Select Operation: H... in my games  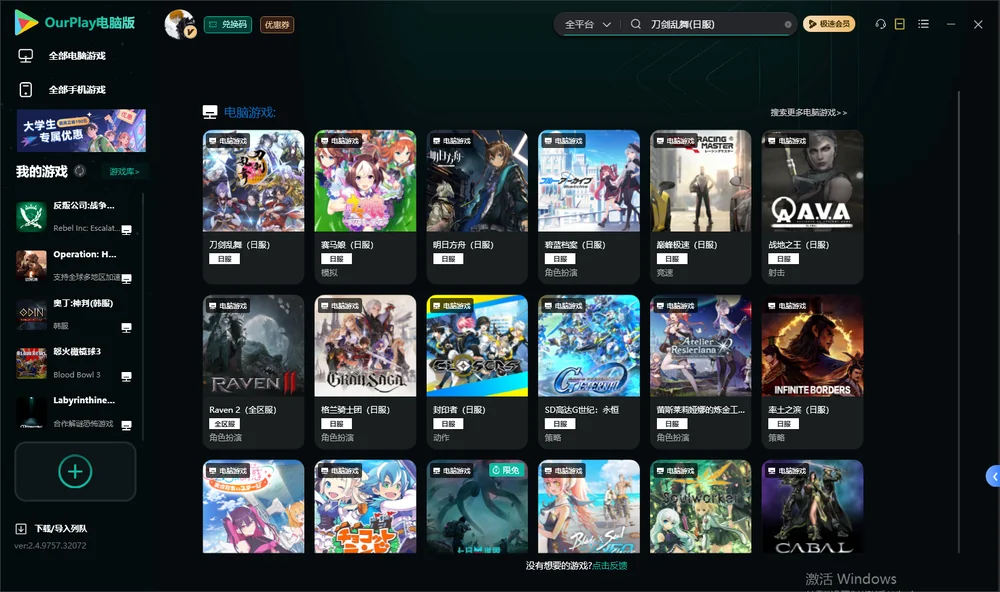74,265
